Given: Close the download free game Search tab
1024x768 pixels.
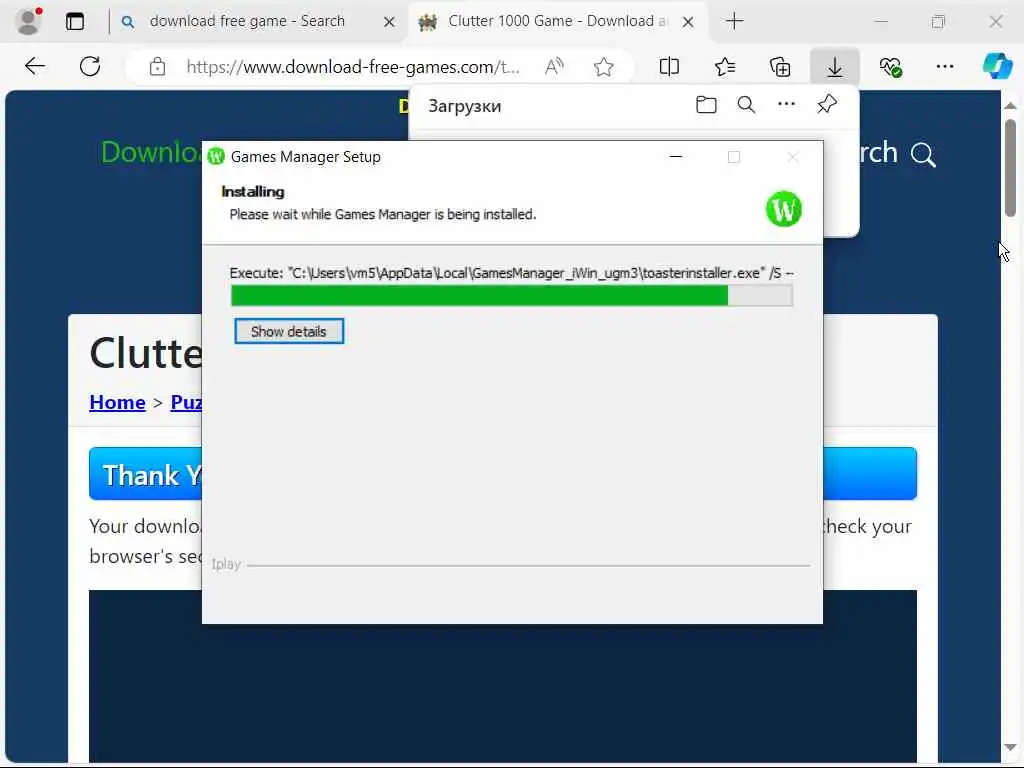Looking at the screenshot, I should (389, 22).
